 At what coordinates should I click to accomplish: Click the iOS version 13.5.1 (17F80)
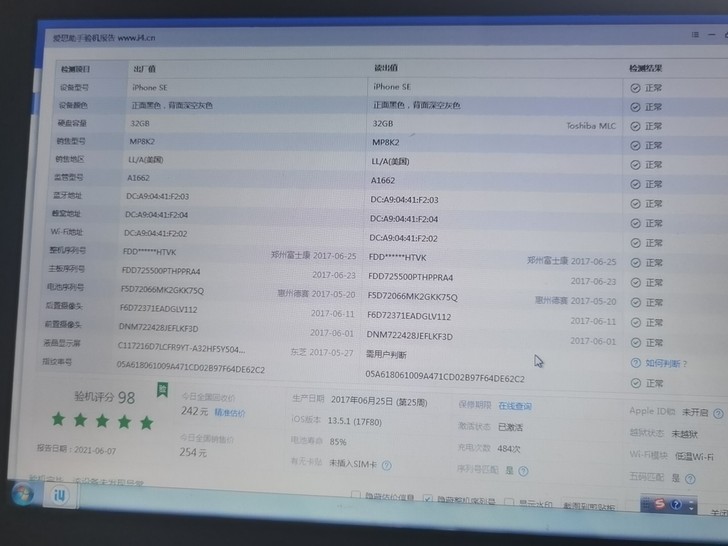click(x=355, y=422)
